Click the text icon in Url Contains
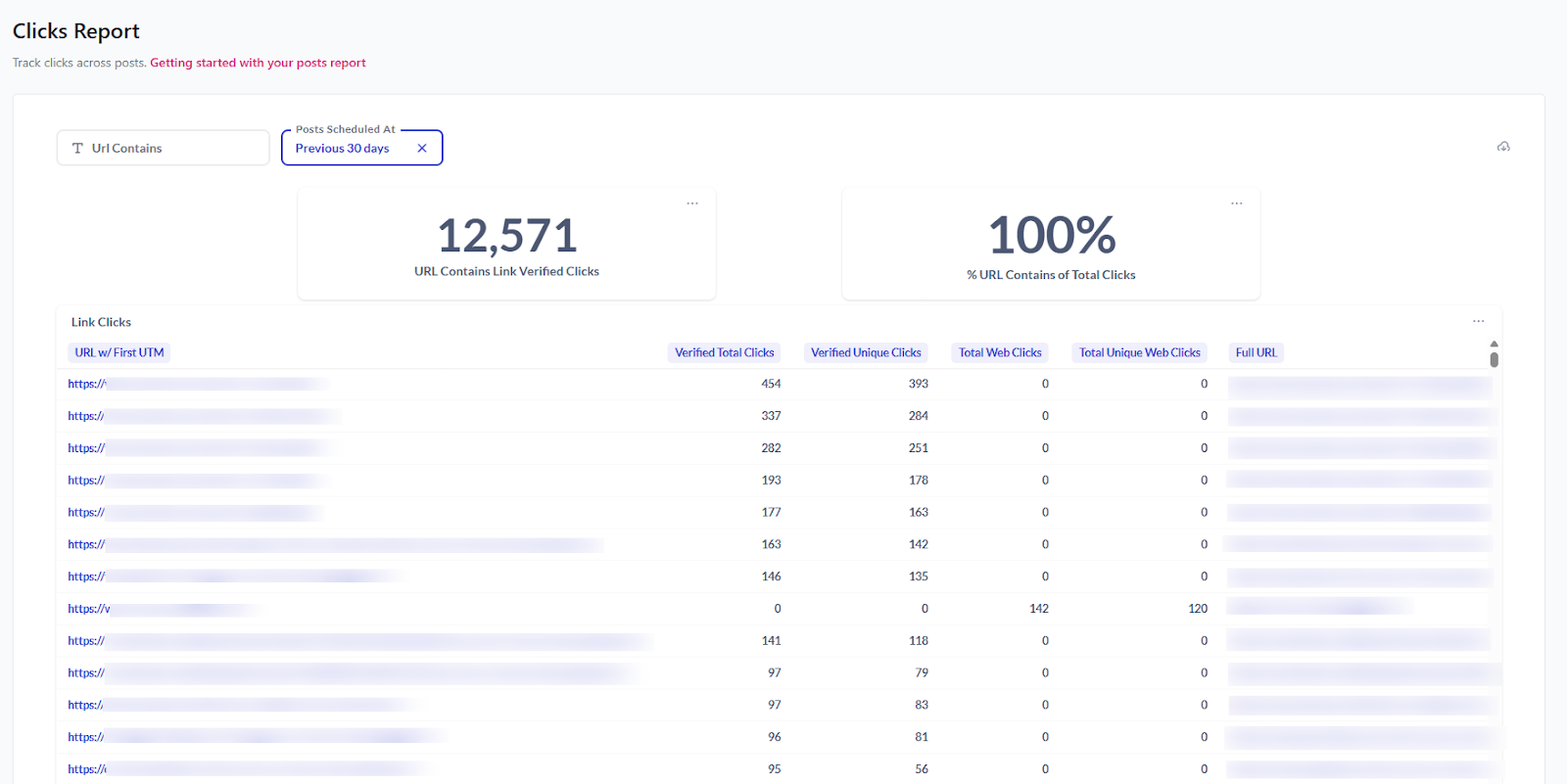1567x784 pixels. pyautogui.click(x=77, y=149)
